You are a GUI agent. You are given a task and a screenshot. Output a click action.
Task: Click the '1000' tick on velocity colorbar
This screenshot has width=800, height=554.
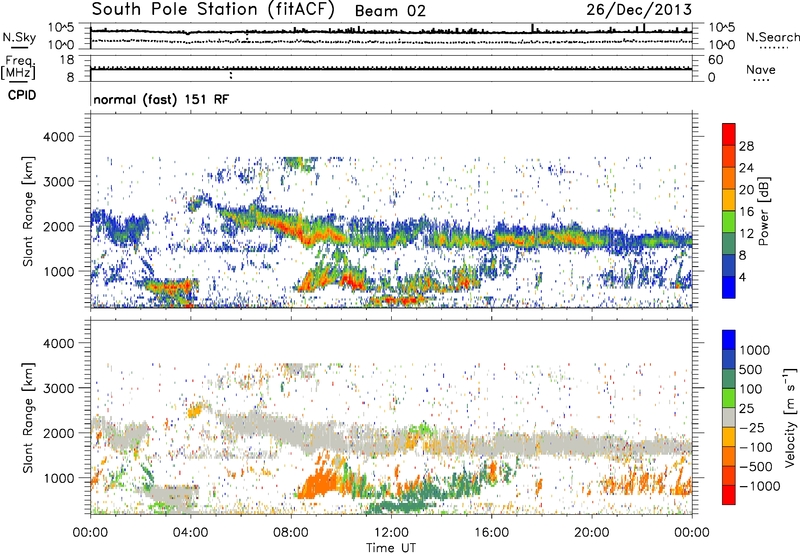[x=755, y=350]
